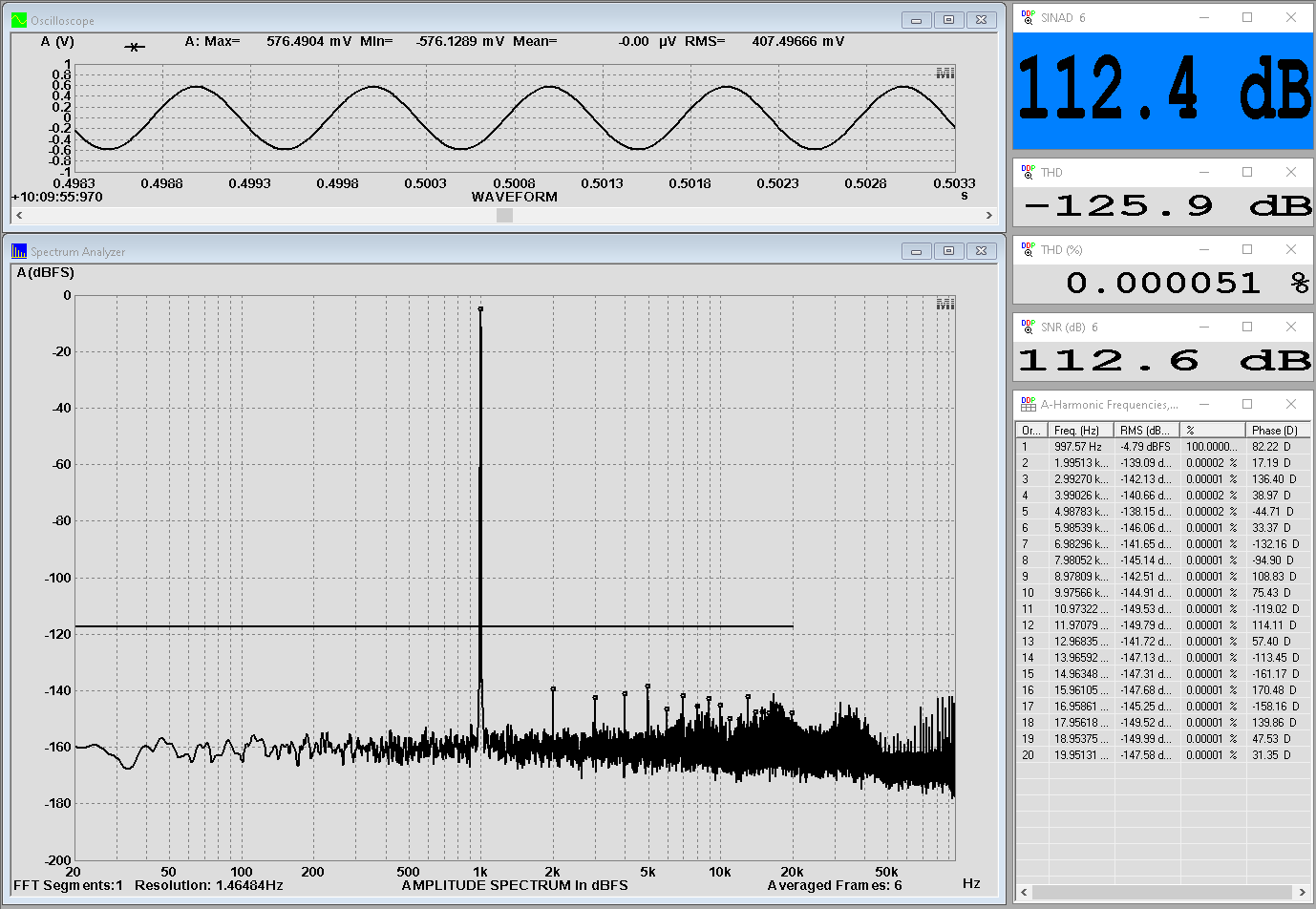Click the A(dBFS) axis label in Spectrum Analyzer
Viewport: 1316px width, 909px height.
point(45,273)
